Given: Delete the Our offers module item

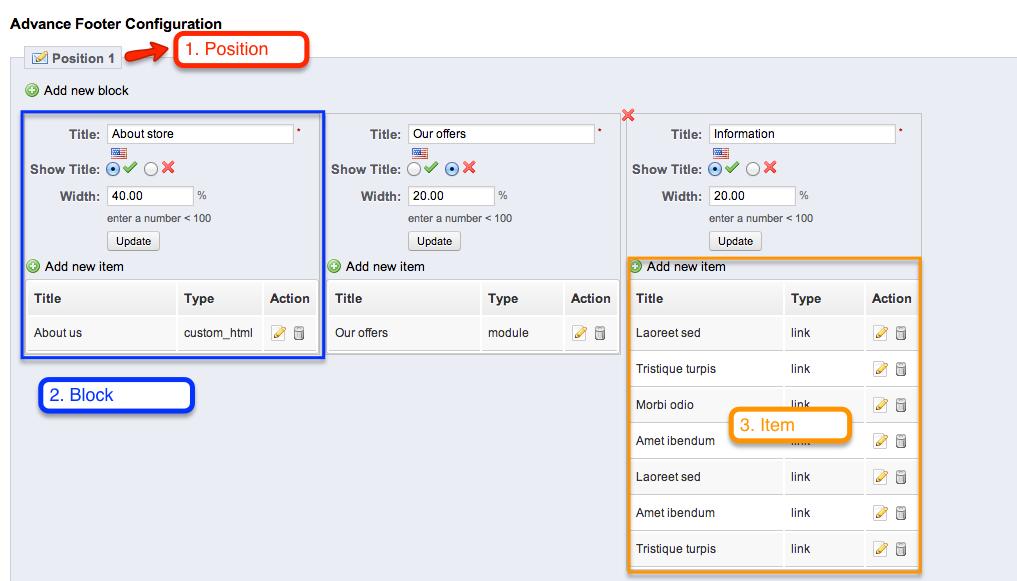Looking at the screenshot, I should tap(600, 333).
